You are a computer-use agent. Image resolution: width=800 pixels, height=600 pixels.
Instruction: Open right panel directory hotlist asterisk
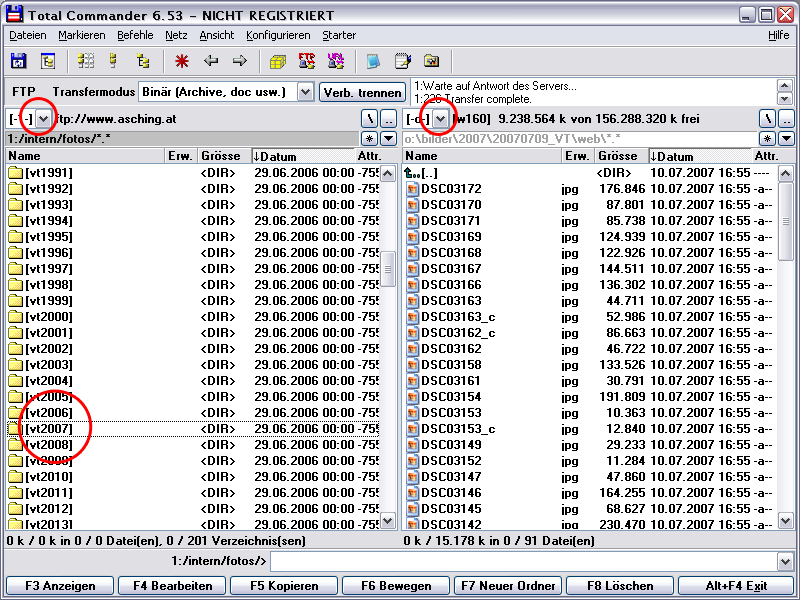pos(767,138)
